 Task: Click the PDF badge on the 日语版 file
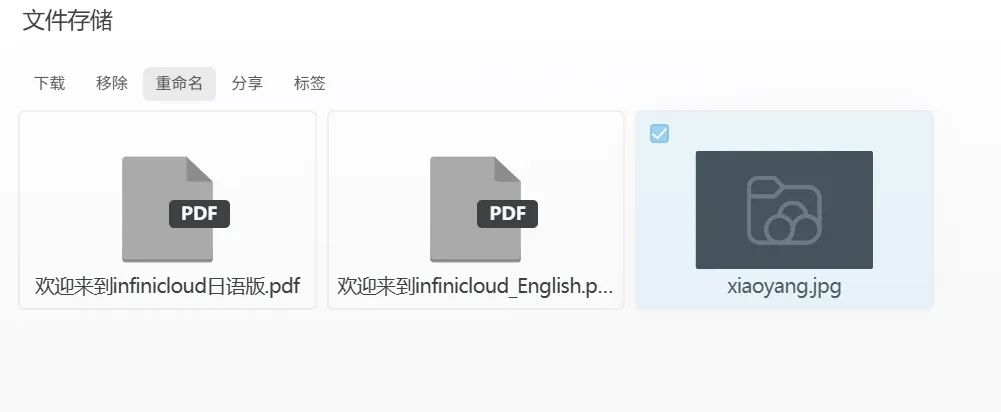pyautogui.click(x=199, y=213)
